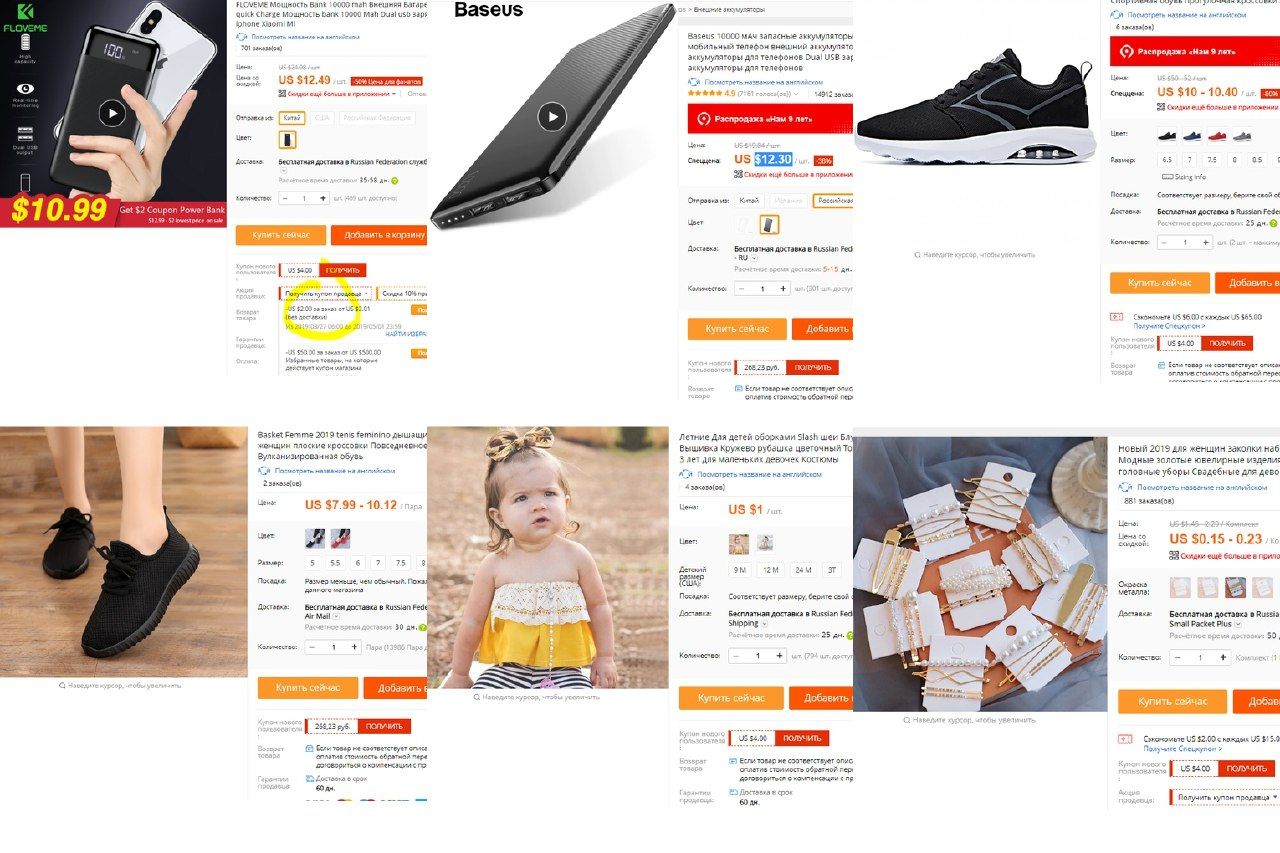Open the Small Packet Plus shipping dropdown
The width and height of the screenshot is (1280, 853).
[1240, 624]
